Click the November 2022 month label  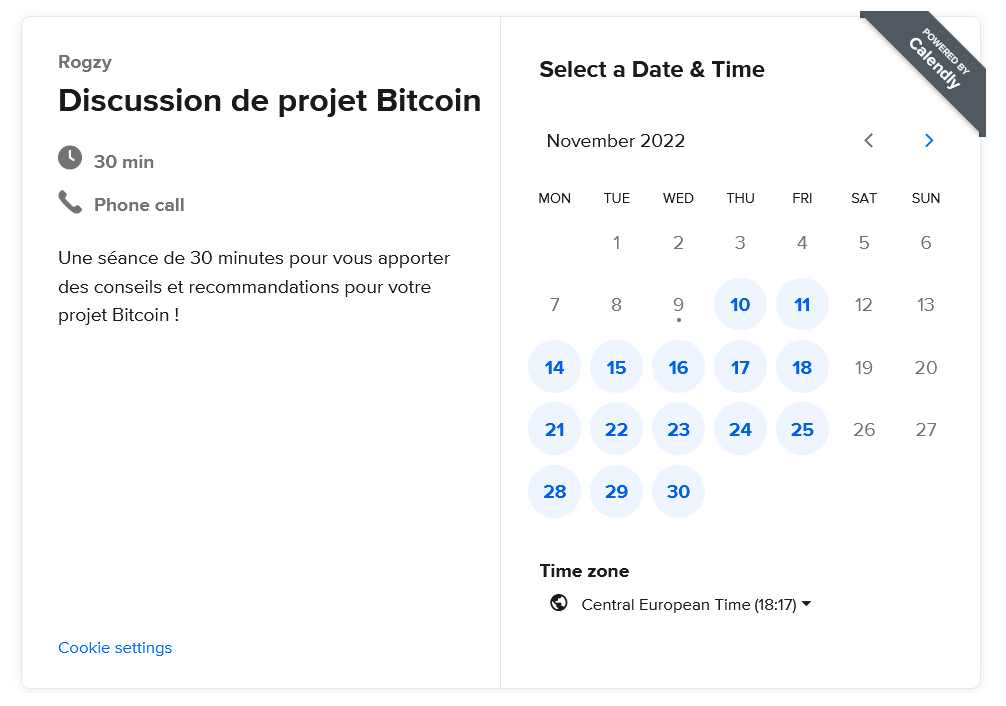[x=616, y=141]
